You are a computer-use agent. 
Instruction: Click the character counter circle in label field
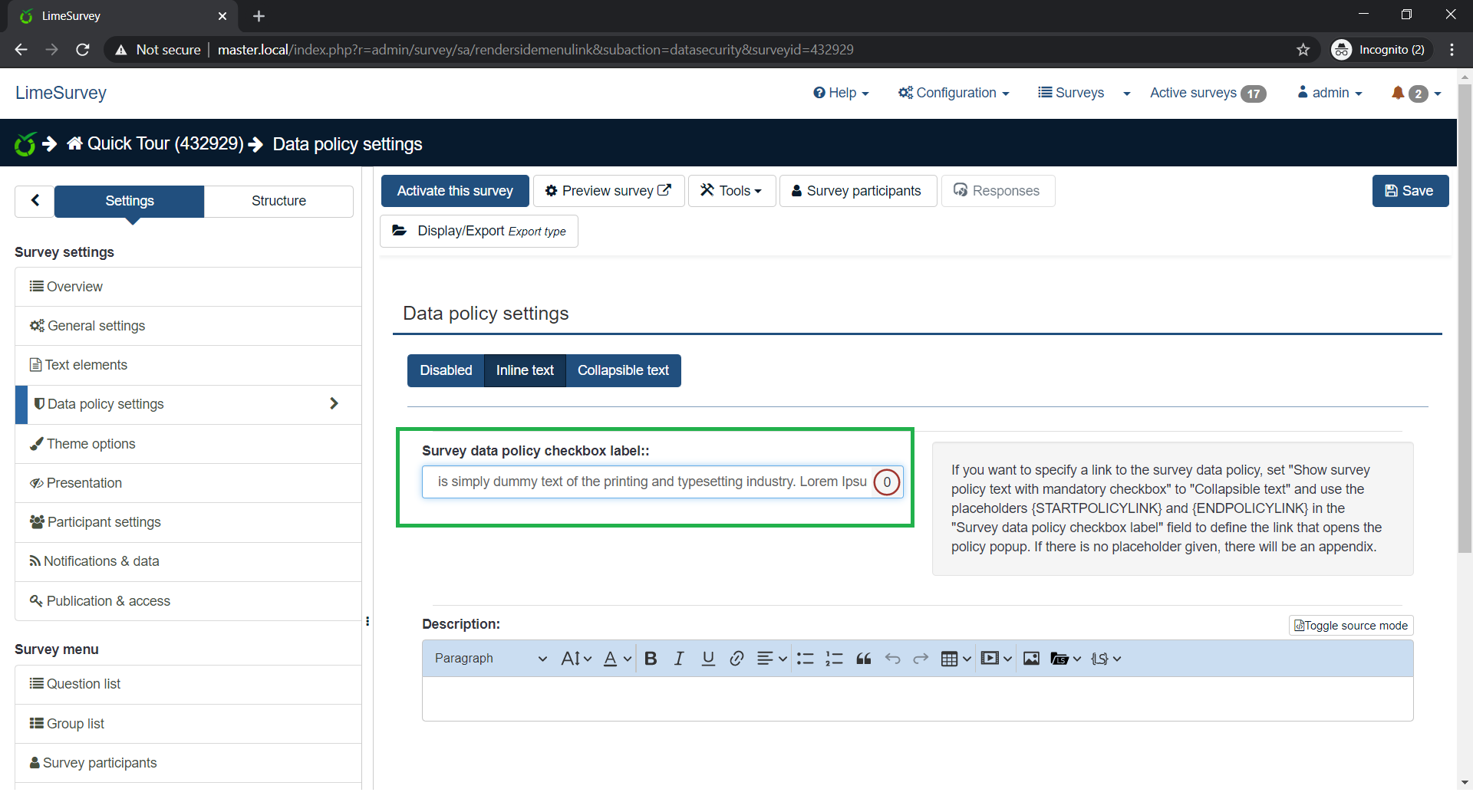[887, 482]
